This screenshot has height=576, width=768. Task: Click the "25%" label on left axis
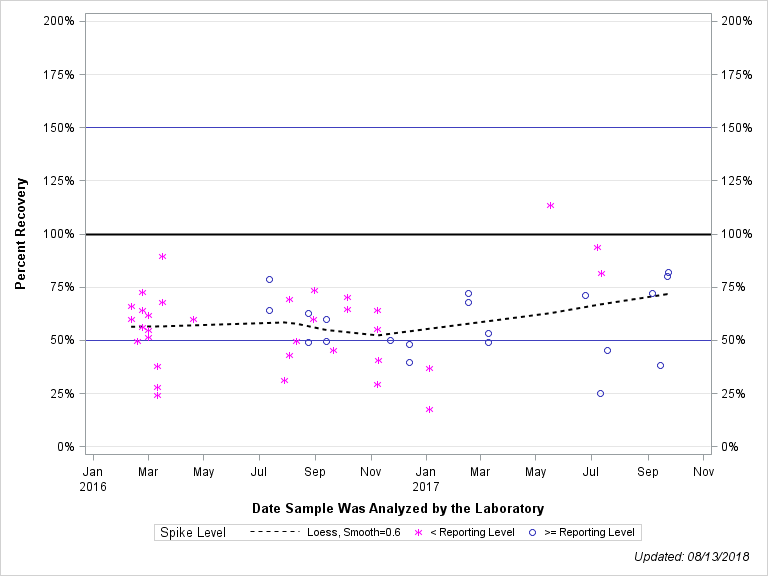point(62,394)
